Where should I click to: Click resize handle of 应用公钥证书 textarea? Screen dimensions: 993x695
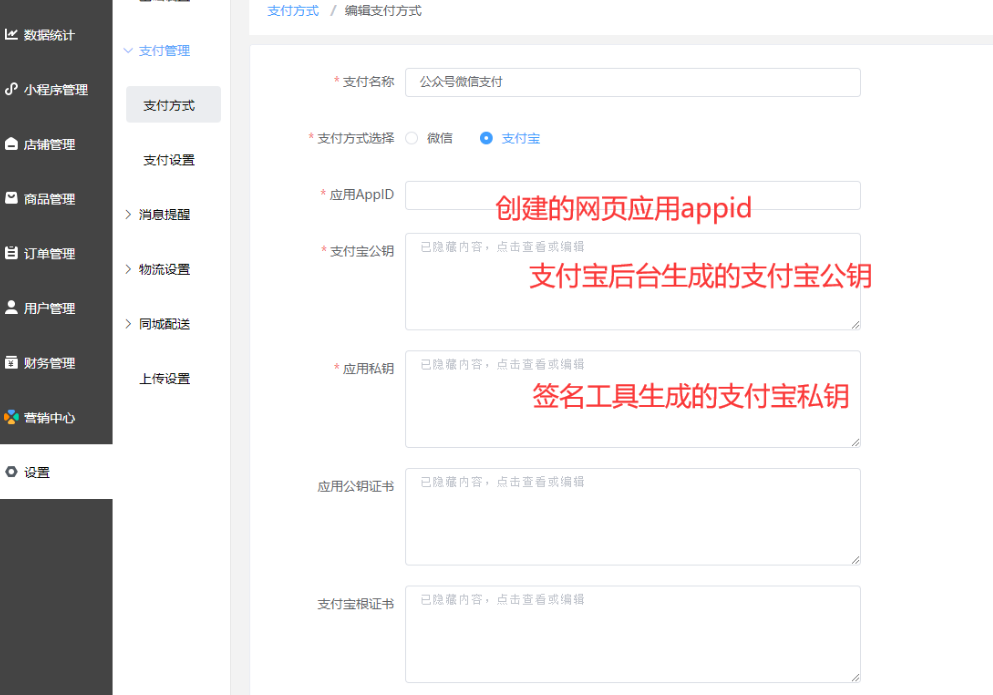pyautogui.click(x=855, y=559)
